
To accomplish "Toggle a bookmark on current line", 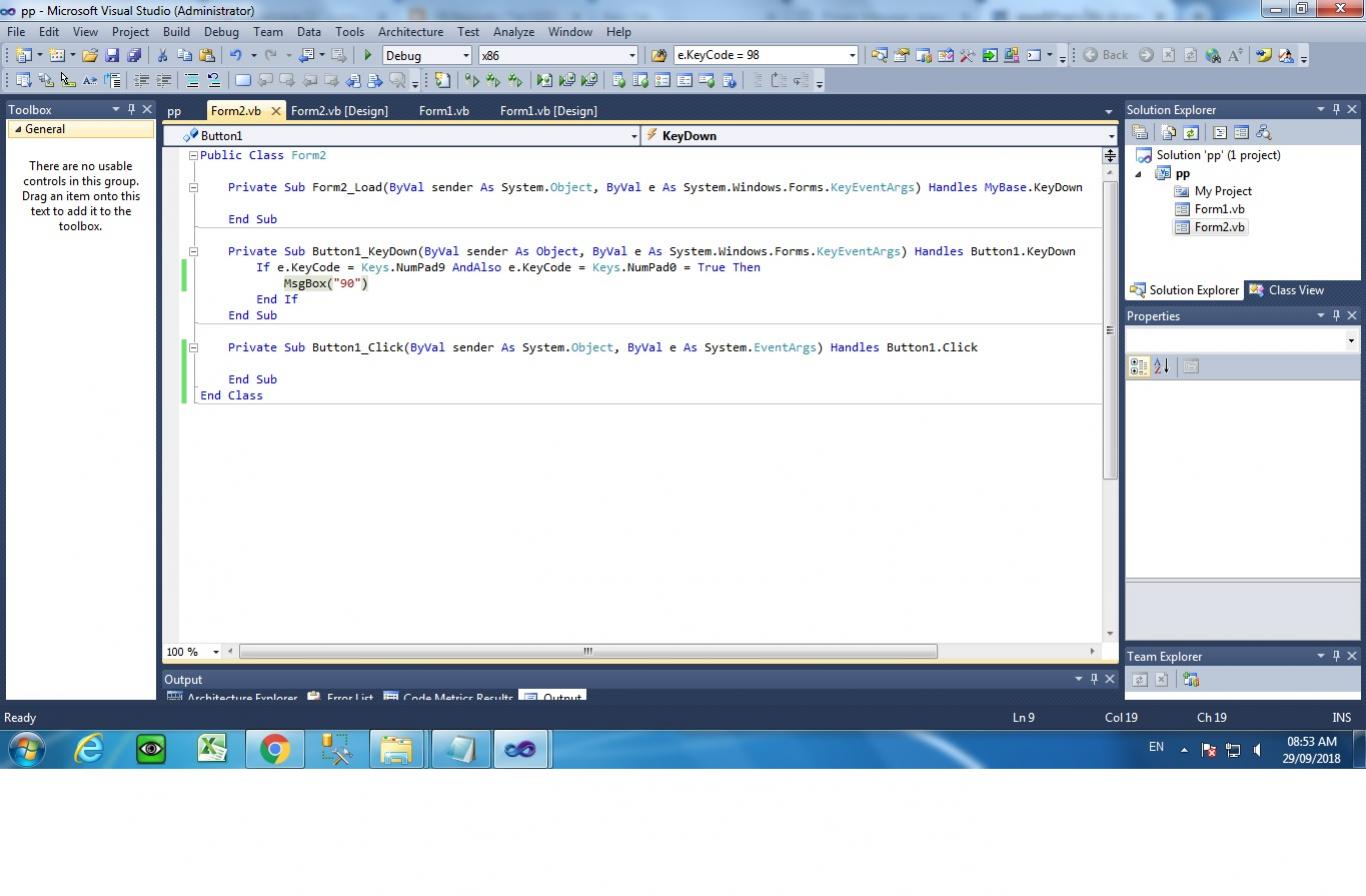I will pyautogui.click(x=243, y=81).
